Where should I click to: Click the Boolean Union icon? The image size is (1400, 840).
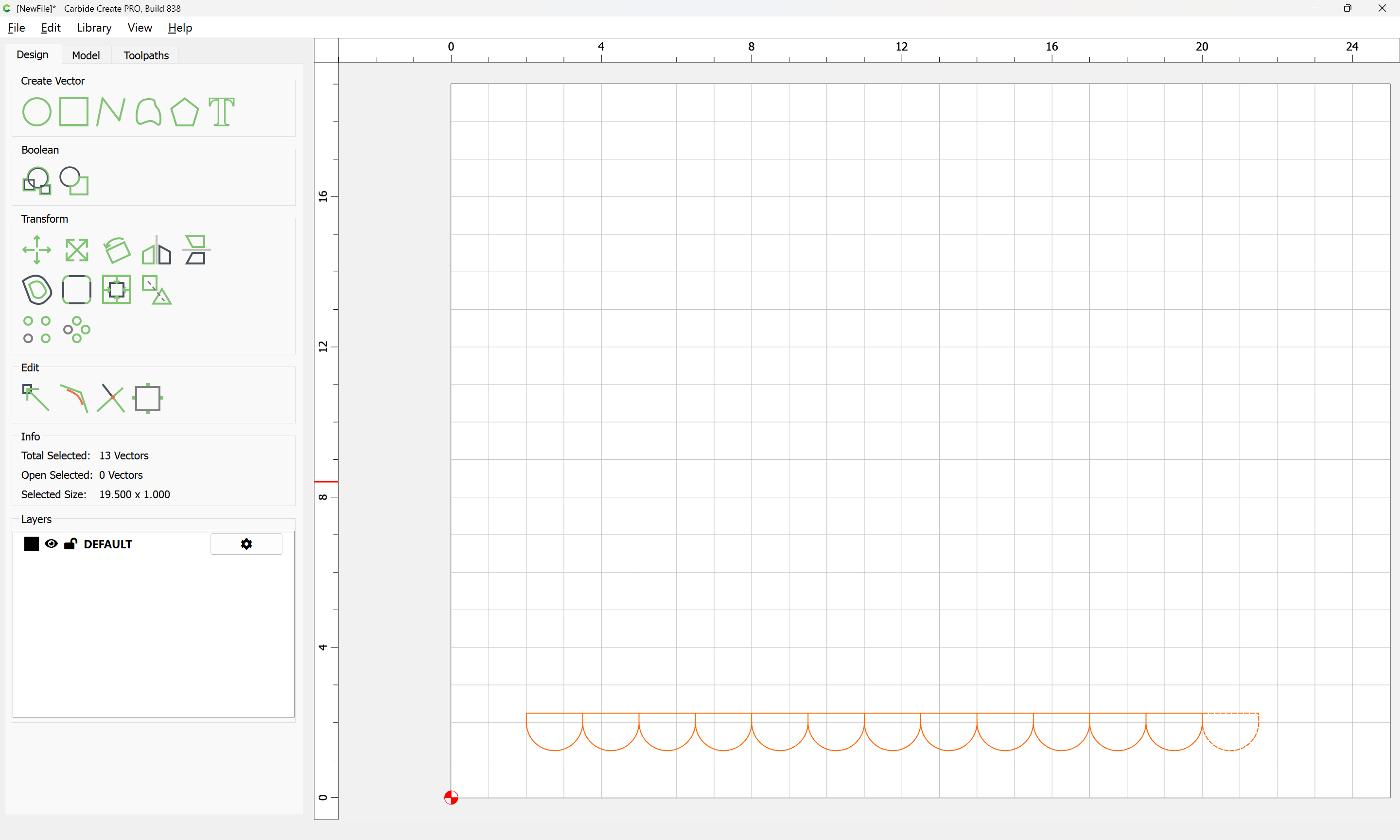[x=37, y=181]
